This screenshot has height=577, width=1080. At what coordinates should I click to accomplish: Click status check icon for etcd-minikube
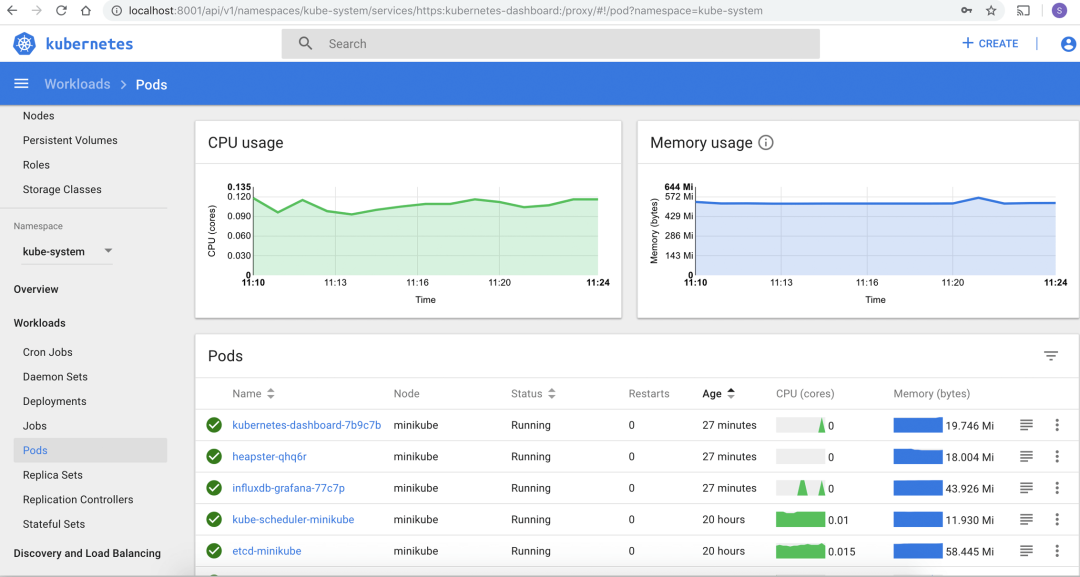(x=214, y=551)
